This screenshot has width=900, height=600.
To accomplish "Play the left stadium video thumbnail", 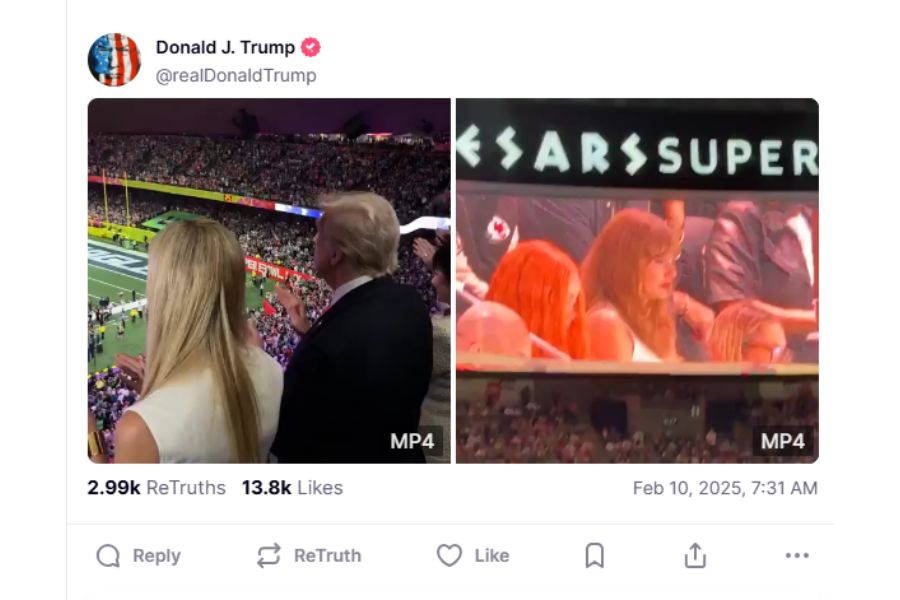I will pyautogui.click(x=269, y=281).
